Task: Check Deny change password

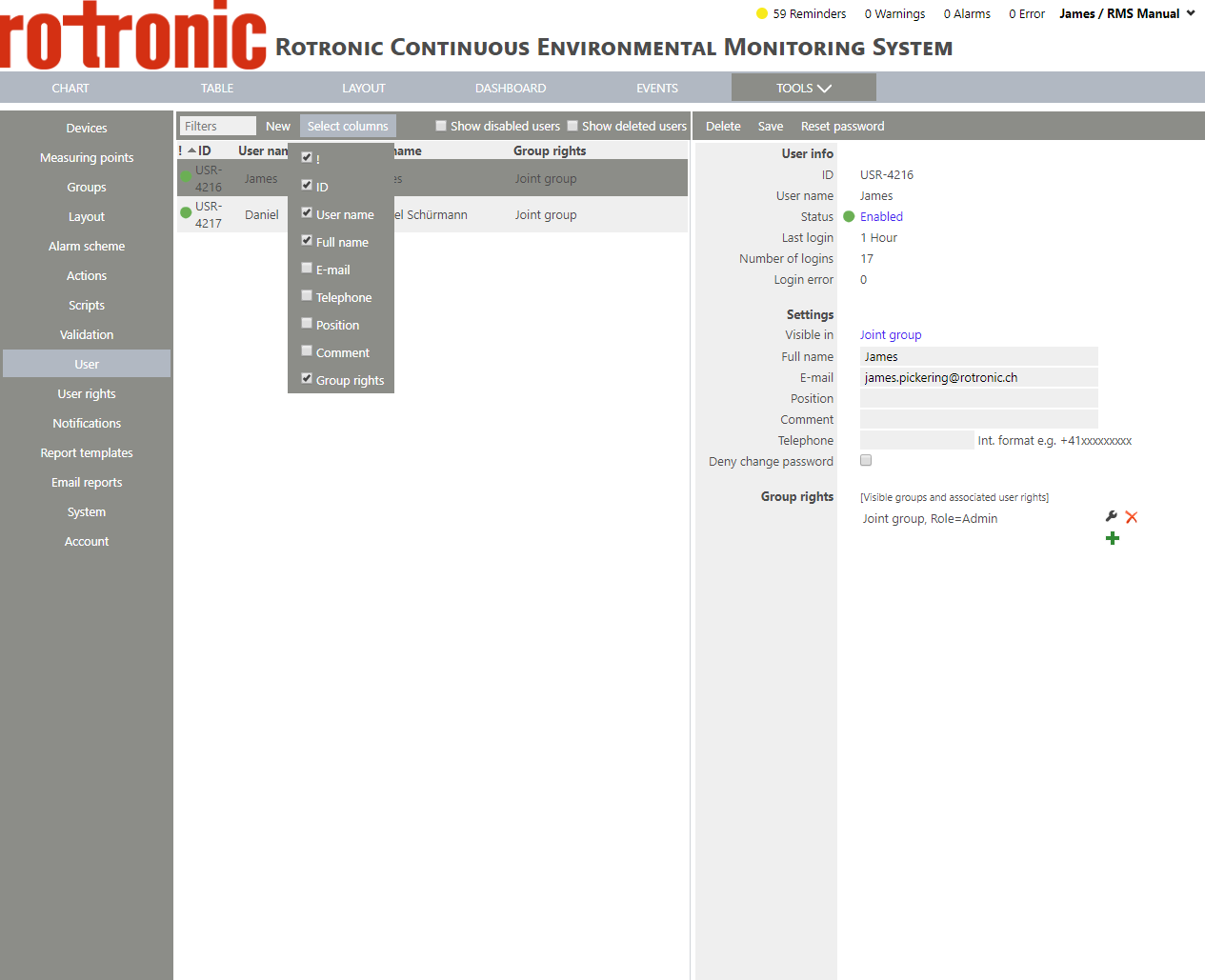Action: coord(866,460)
